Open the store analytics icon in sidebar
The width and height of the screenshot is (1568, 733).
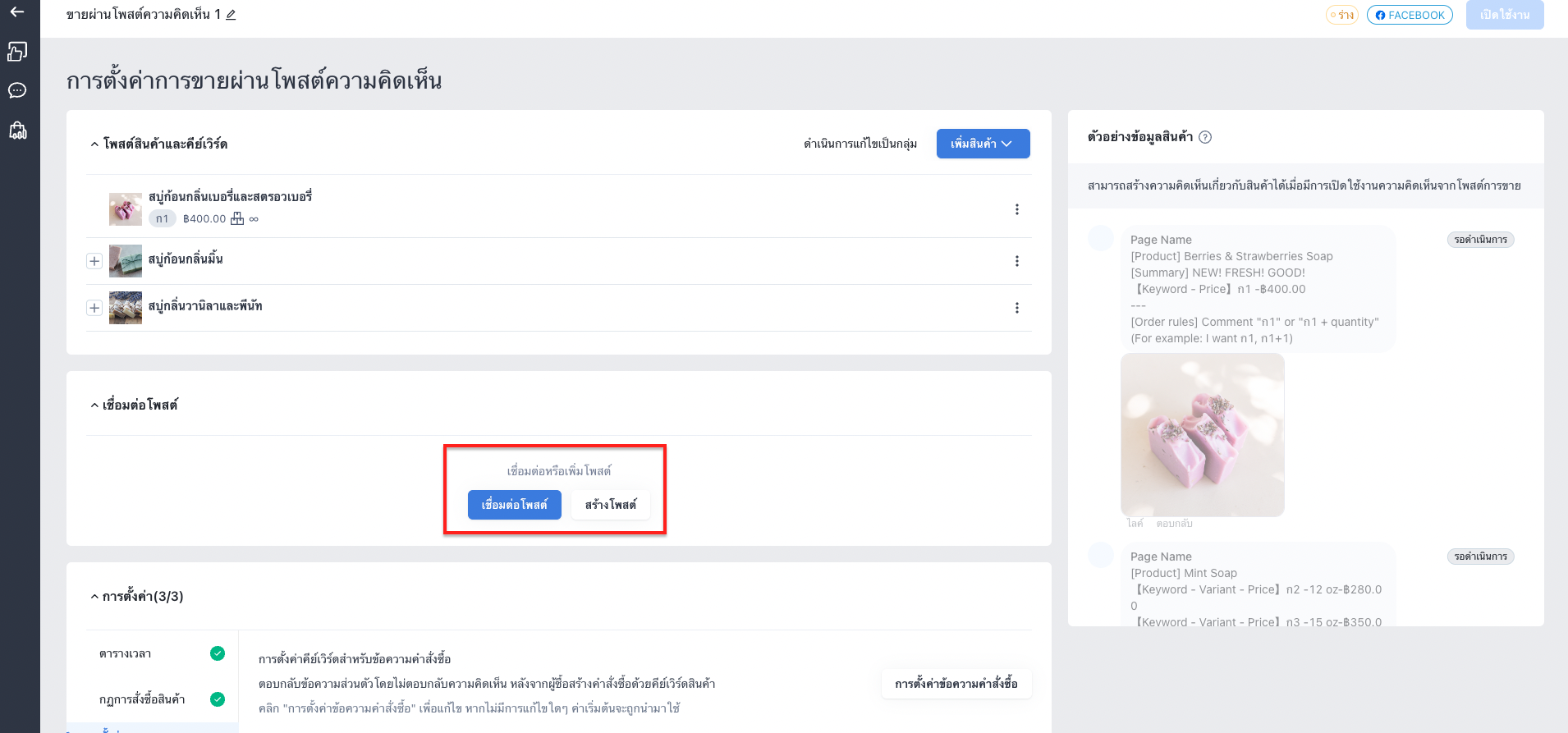pos(17,130)
